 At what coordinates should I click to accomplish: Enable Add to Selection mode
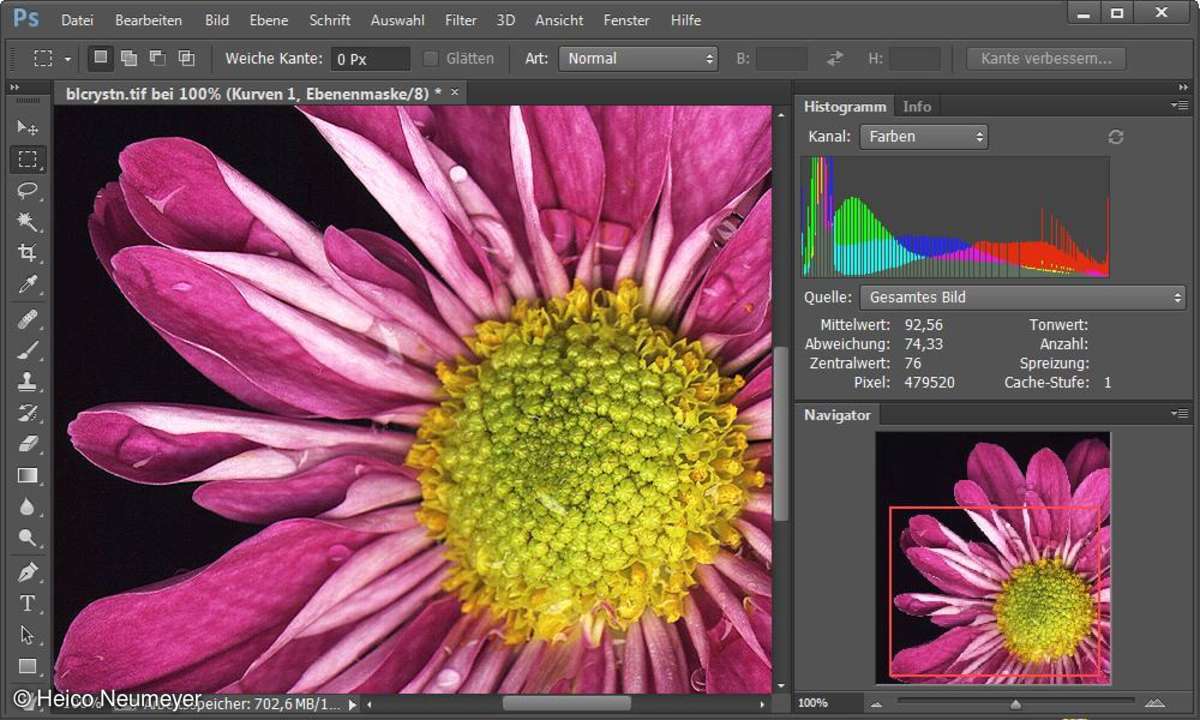(x=129, y=58)
